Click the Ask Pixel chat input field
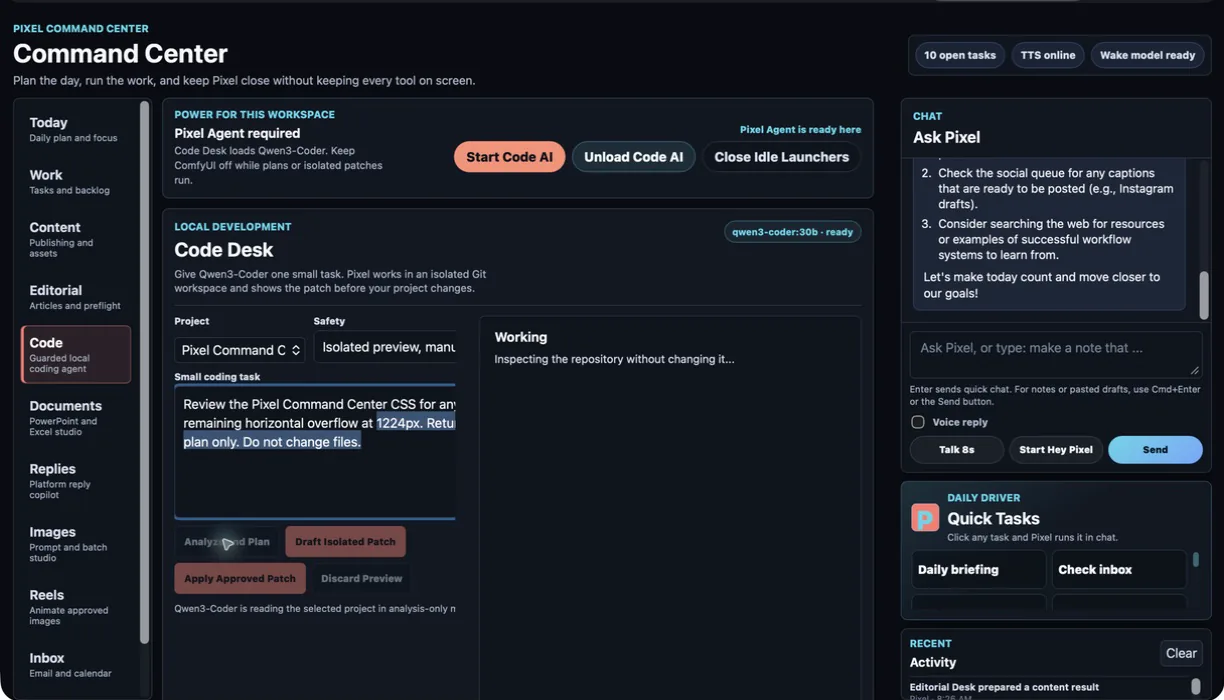The height and width of the screenshot is (700, 1224). (1056, 355)
